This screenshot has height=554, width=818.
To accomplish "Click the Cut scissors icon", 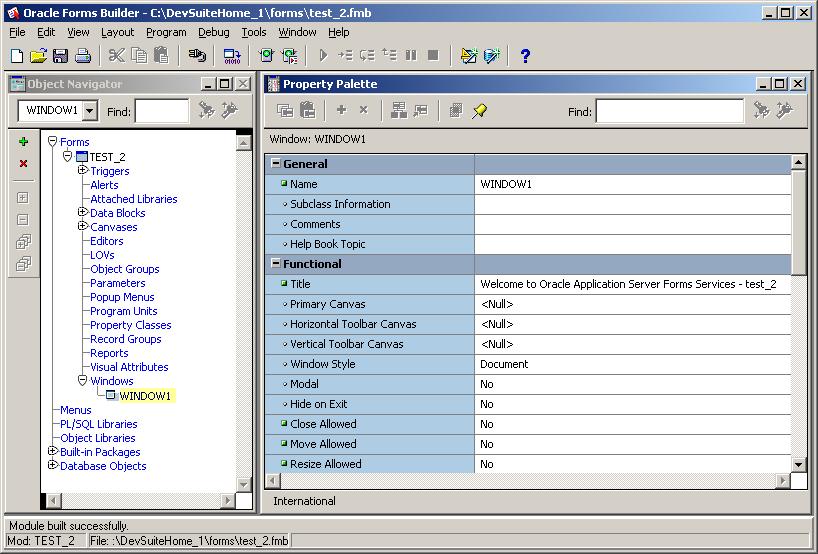I will tap(116, 56).
